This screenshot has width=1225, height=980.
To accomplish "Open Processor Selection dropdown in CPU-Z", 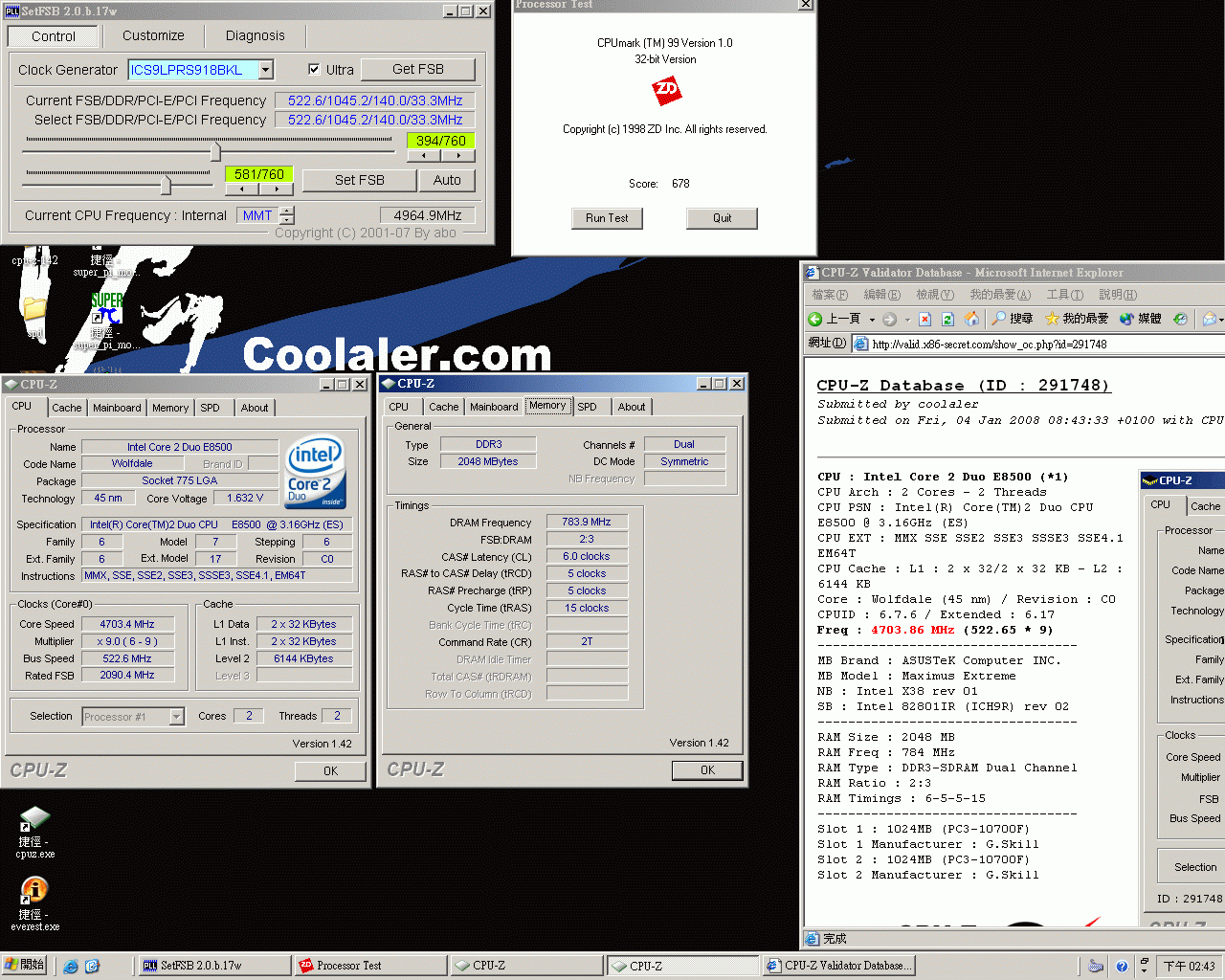I will coord(176,716).
